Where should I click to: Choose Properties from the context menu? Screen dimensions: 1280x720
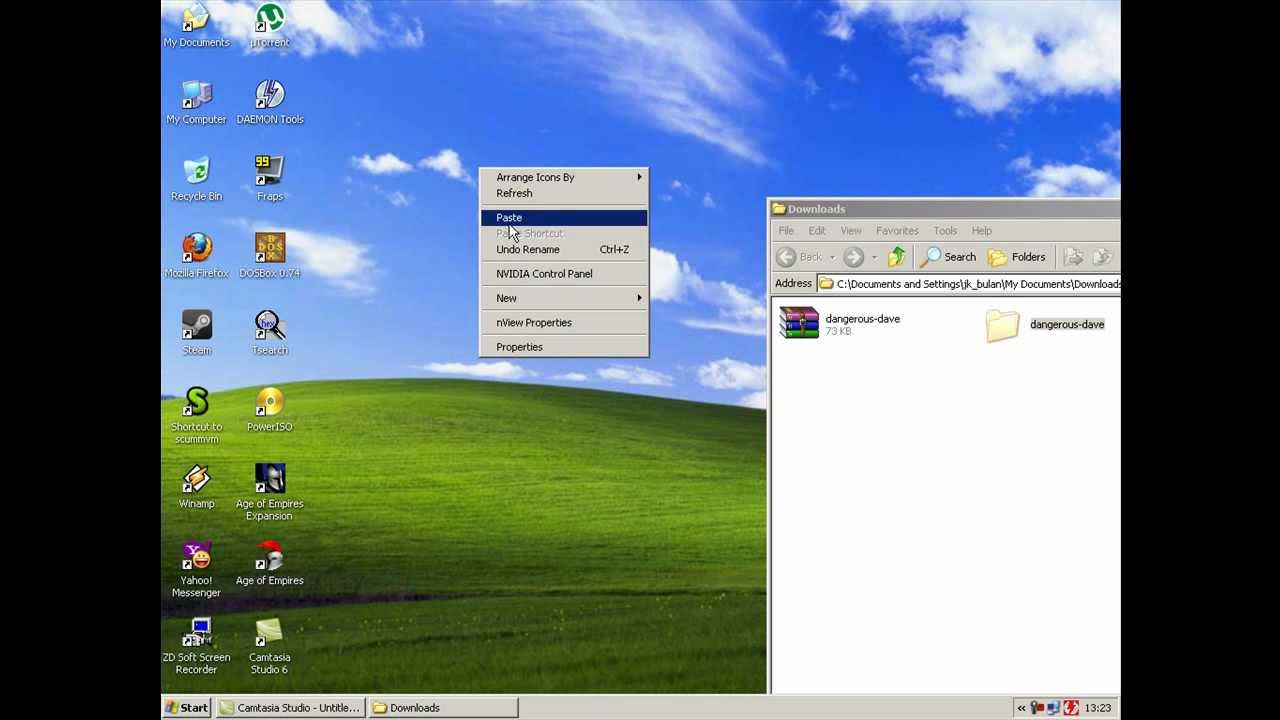pos(564,346)
